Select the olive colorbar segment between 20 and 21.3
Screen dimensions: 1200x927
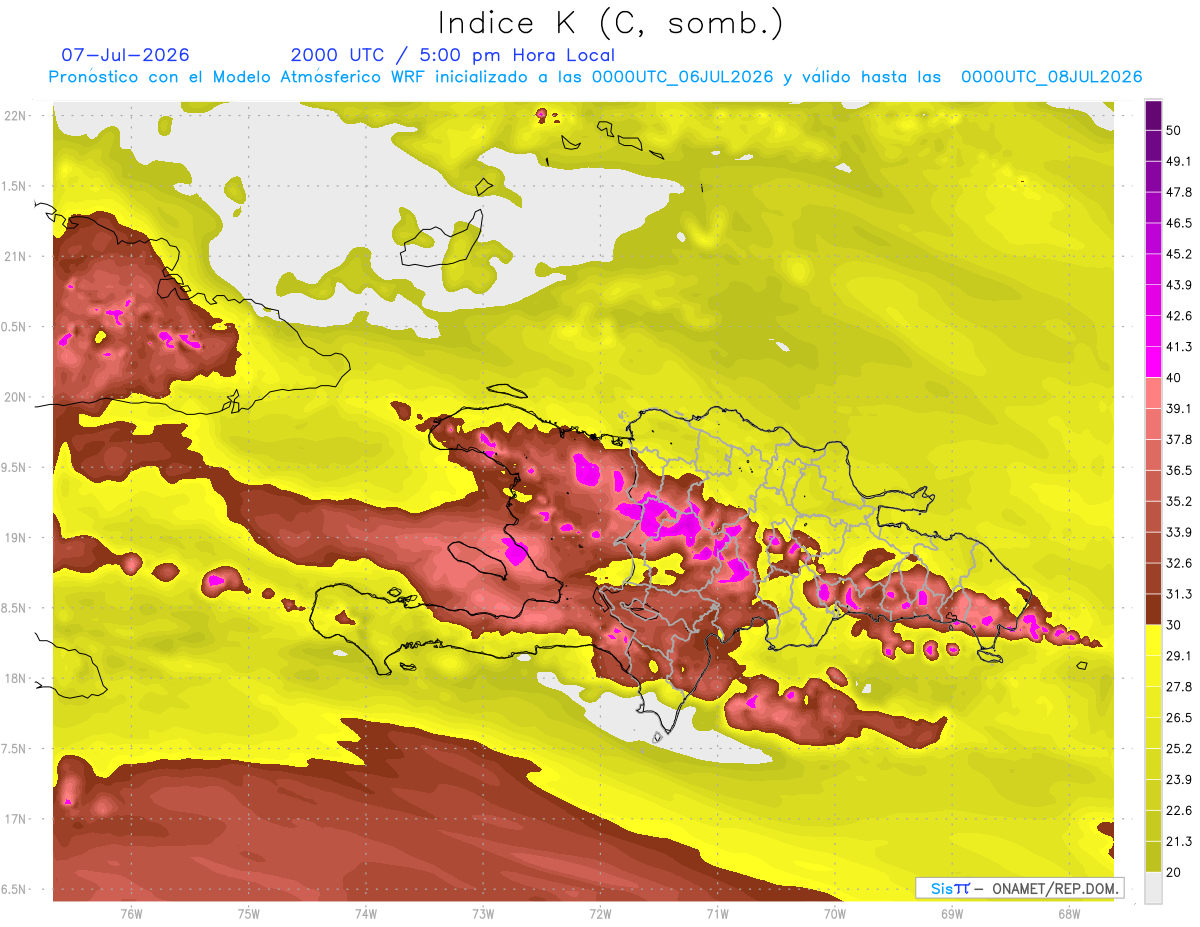(x=1154, y=857)
